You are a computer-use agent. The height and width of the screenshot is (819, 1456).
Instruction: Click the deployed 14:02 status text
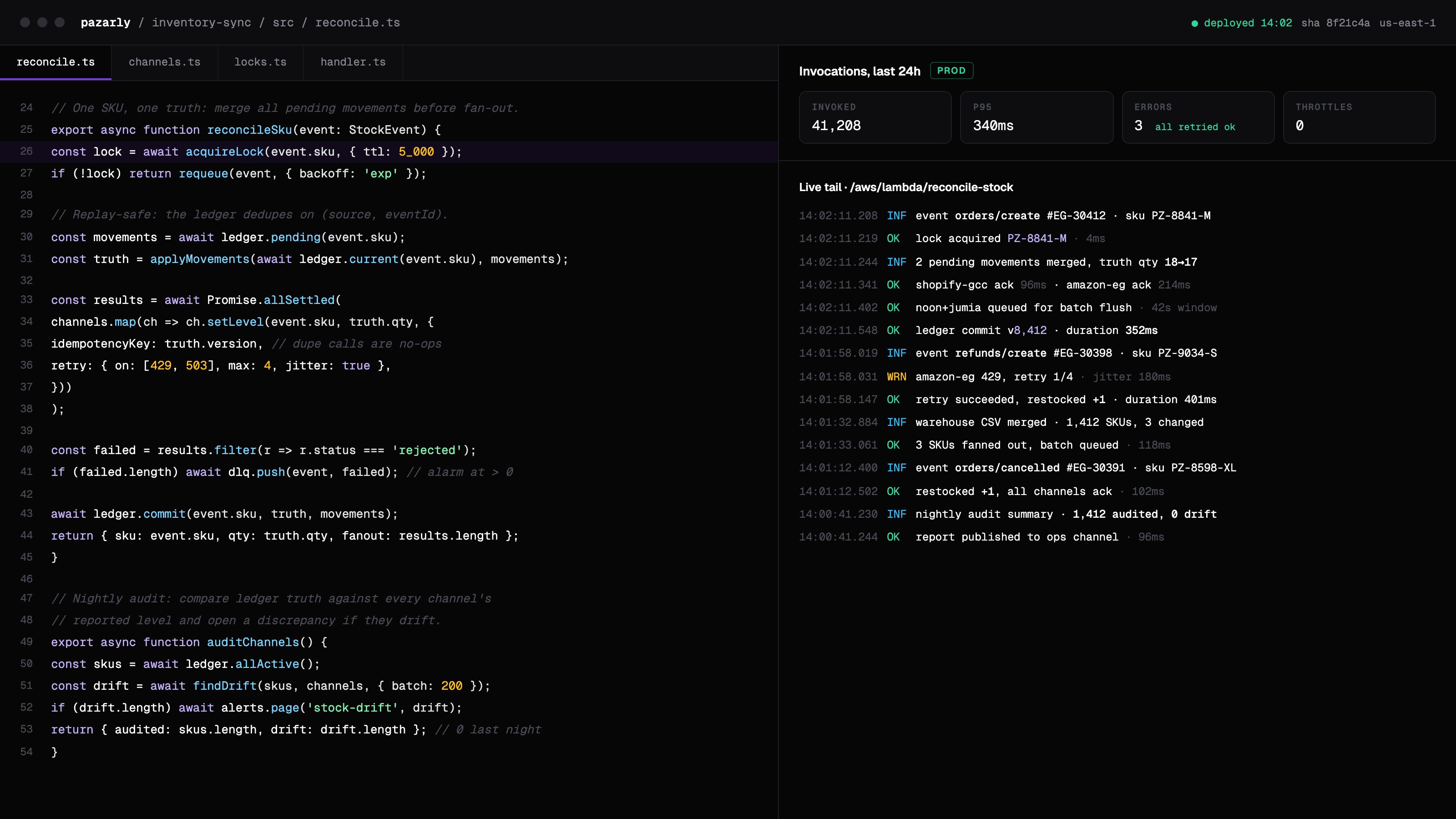pos(1248,23)
